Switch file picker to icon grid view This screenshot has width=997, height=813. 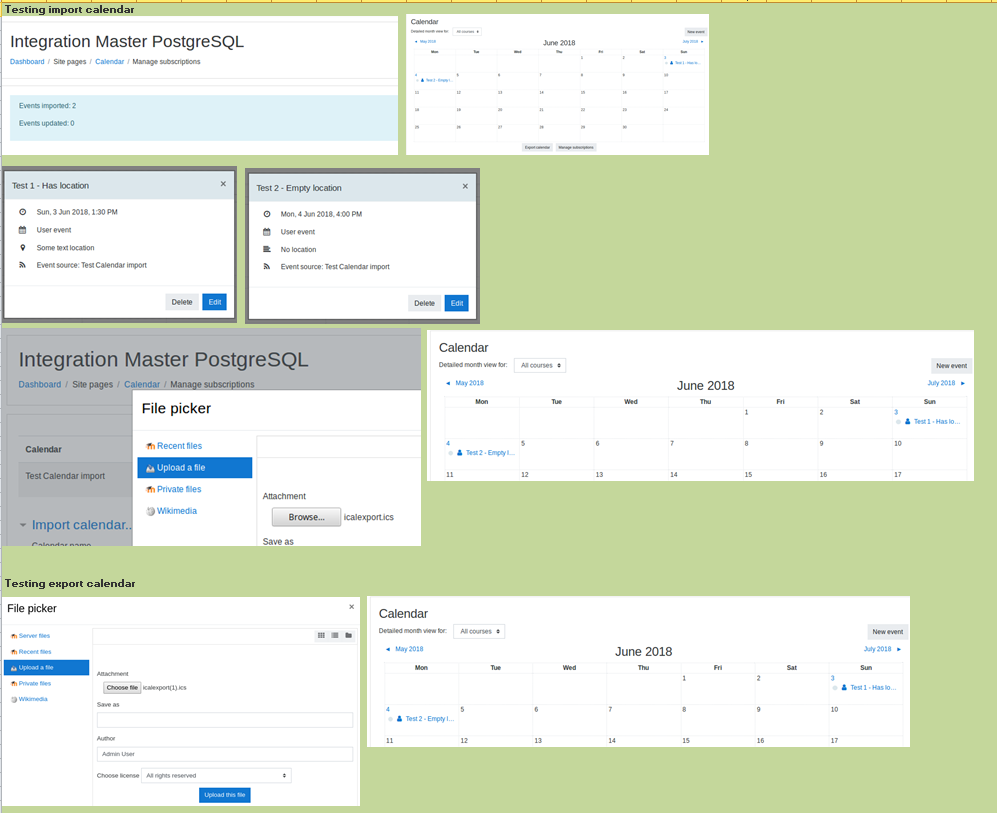(321, 635)
